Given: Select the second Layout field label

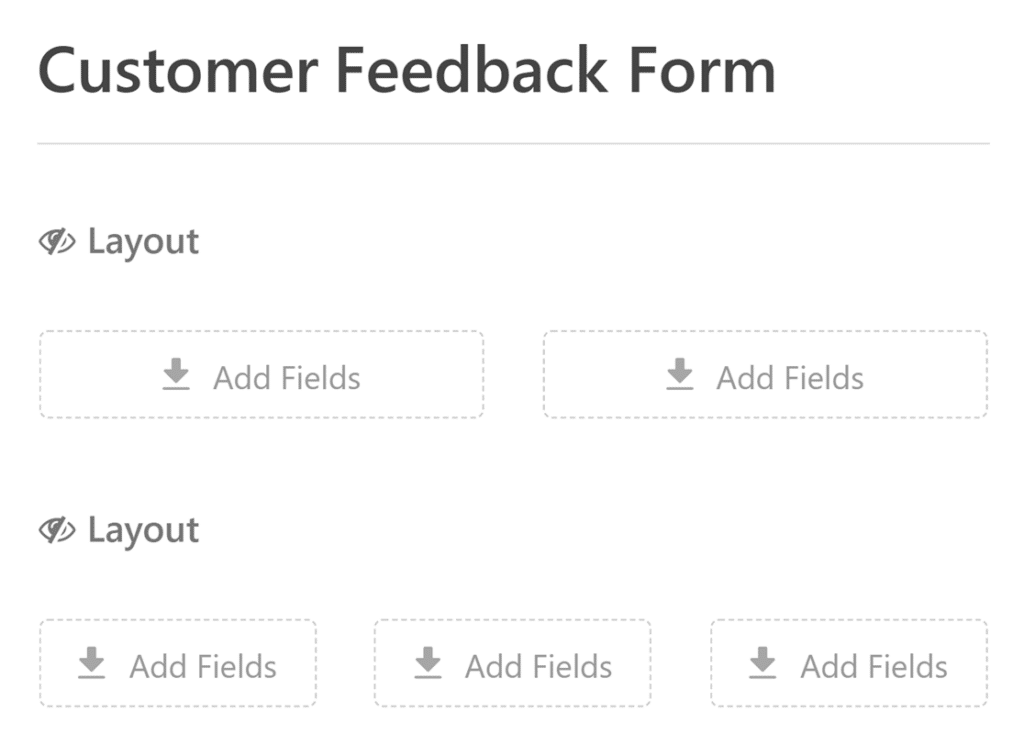Looking at the screenshot, I should coord(143,531).
